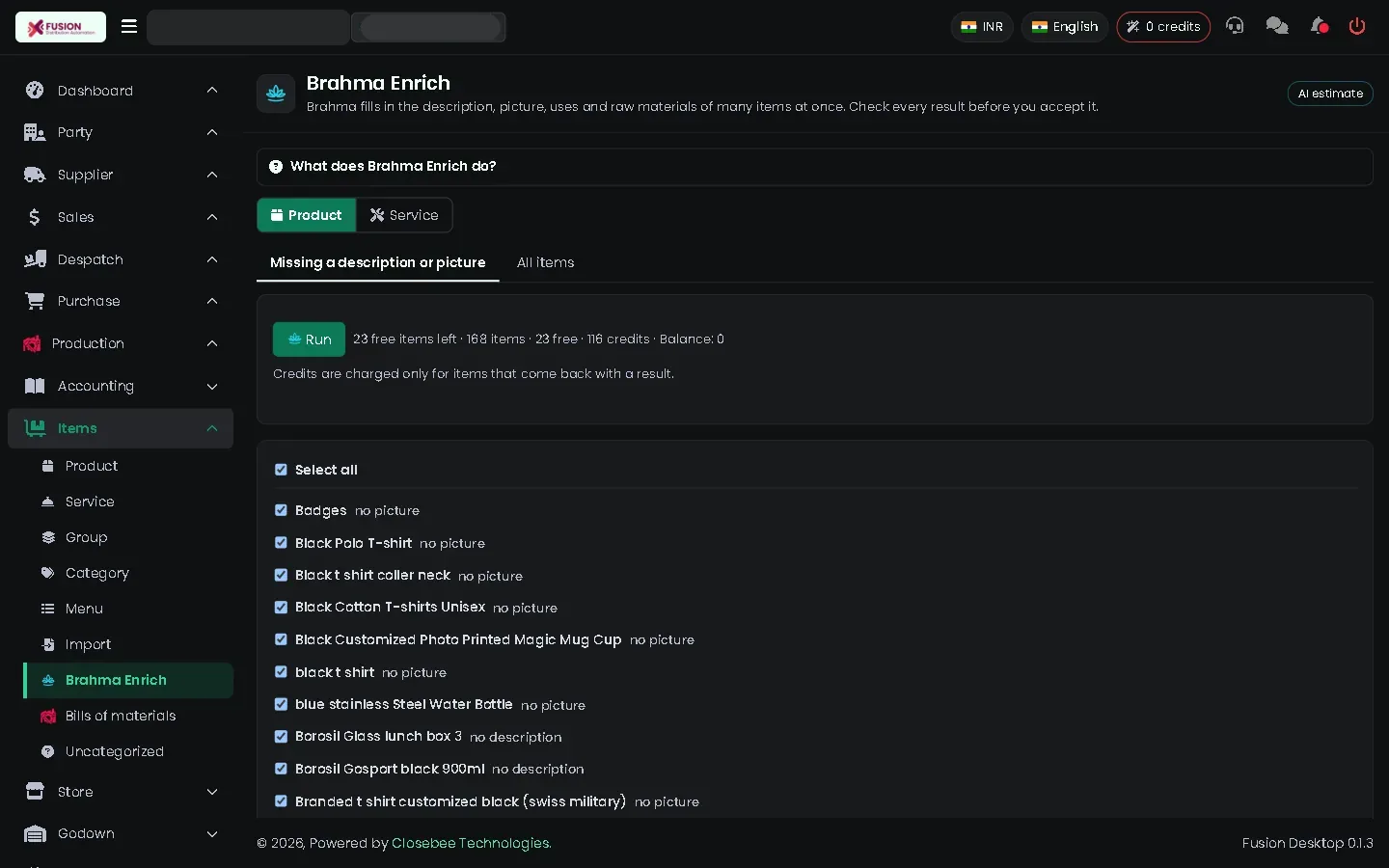Click the AI estimate button

coord(1330,94)
